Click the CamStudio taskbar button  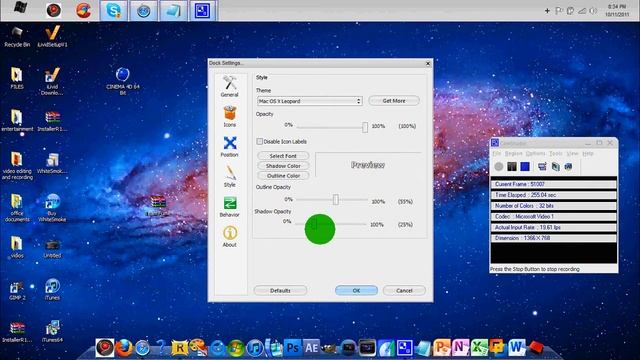(202, 11)
